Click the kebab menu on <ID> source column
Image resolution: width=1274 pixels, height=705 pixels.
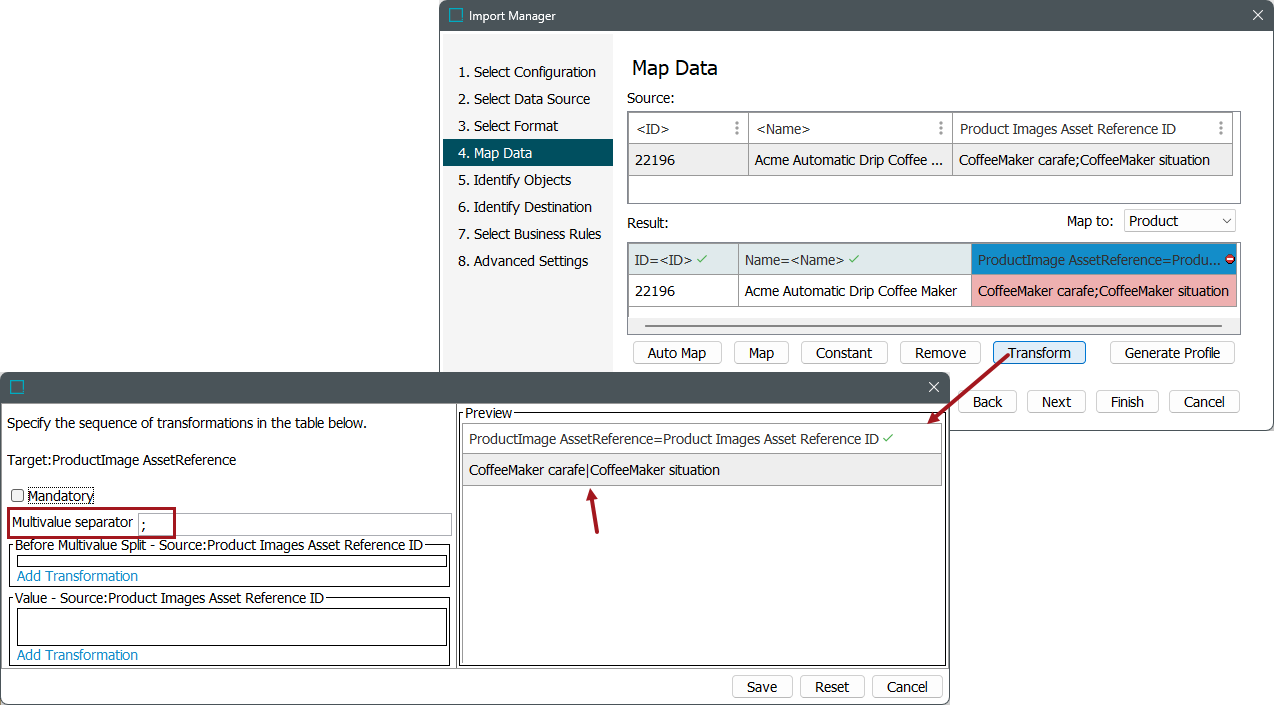pos(737,129)
